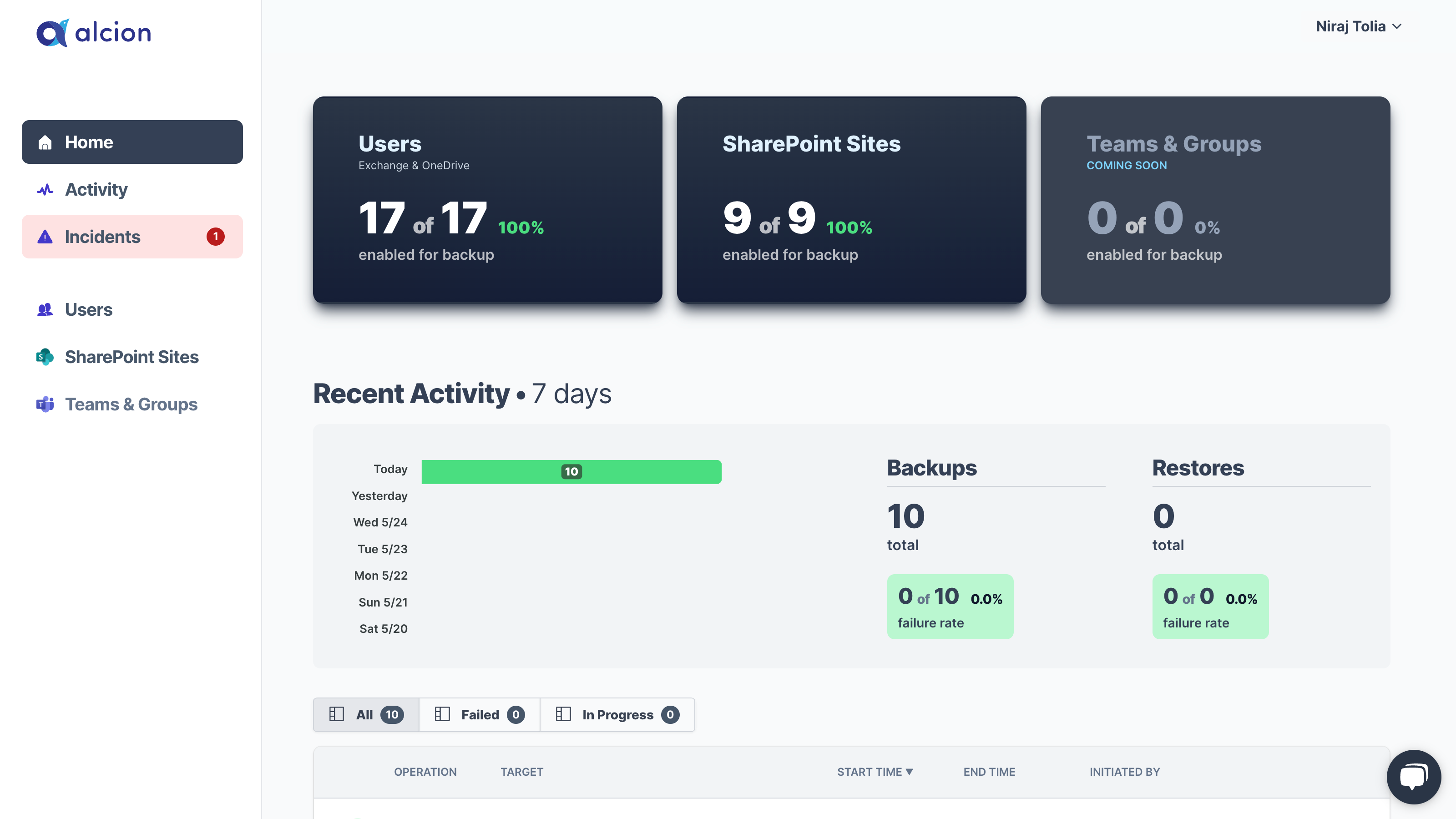The width and height of the screenshot is (1456, 819).
Task: Open the Users backup summary card
Action: click(487, 200)
